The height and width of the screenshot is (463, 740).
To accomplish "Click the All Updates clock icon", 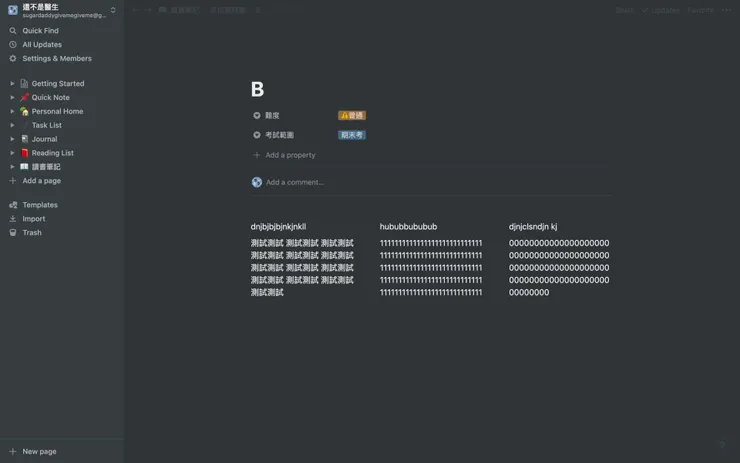I will point(13,44).
